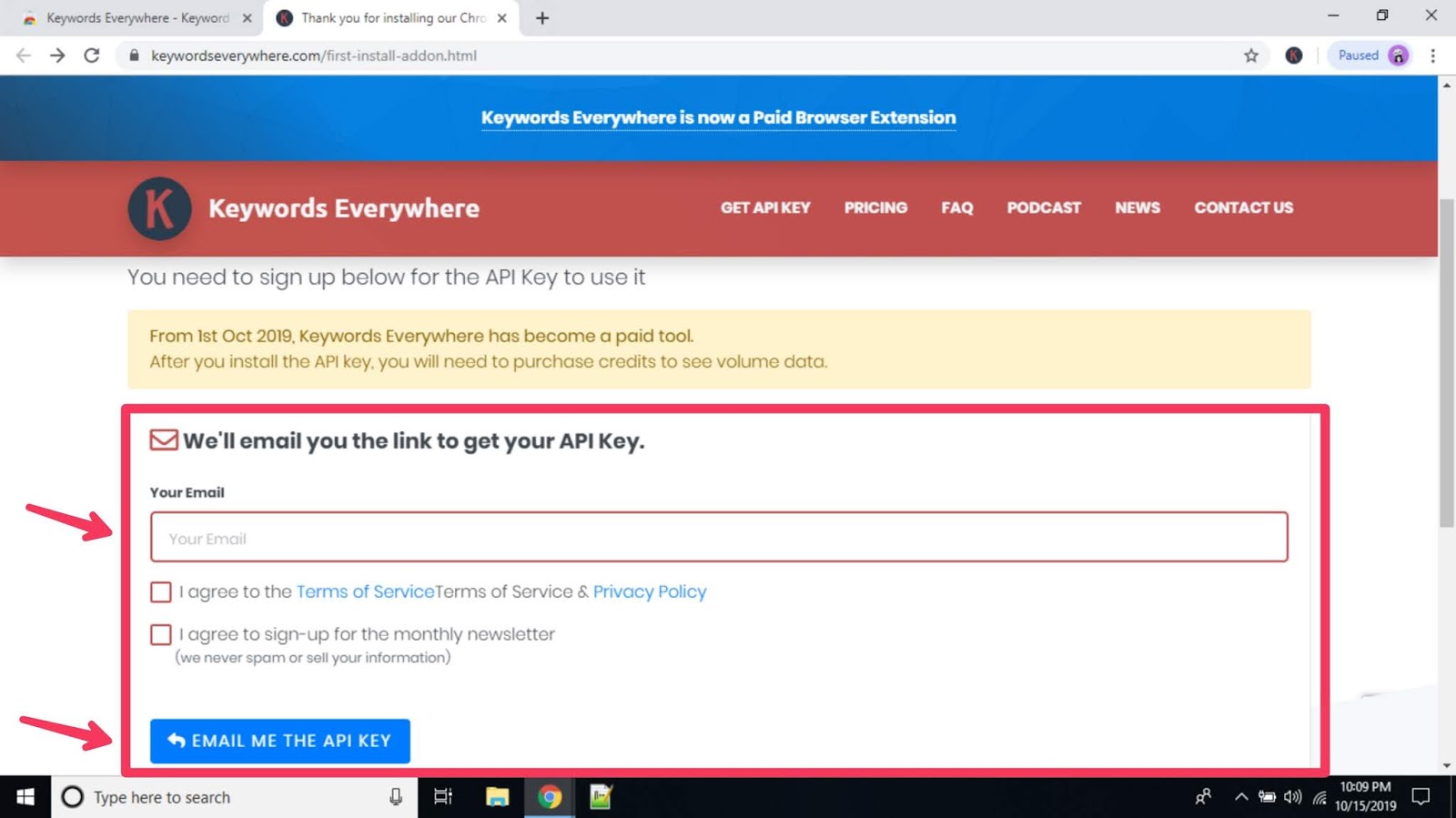Open Task View on the taskbar
1456x818 pixels.
tap(443, 797)
